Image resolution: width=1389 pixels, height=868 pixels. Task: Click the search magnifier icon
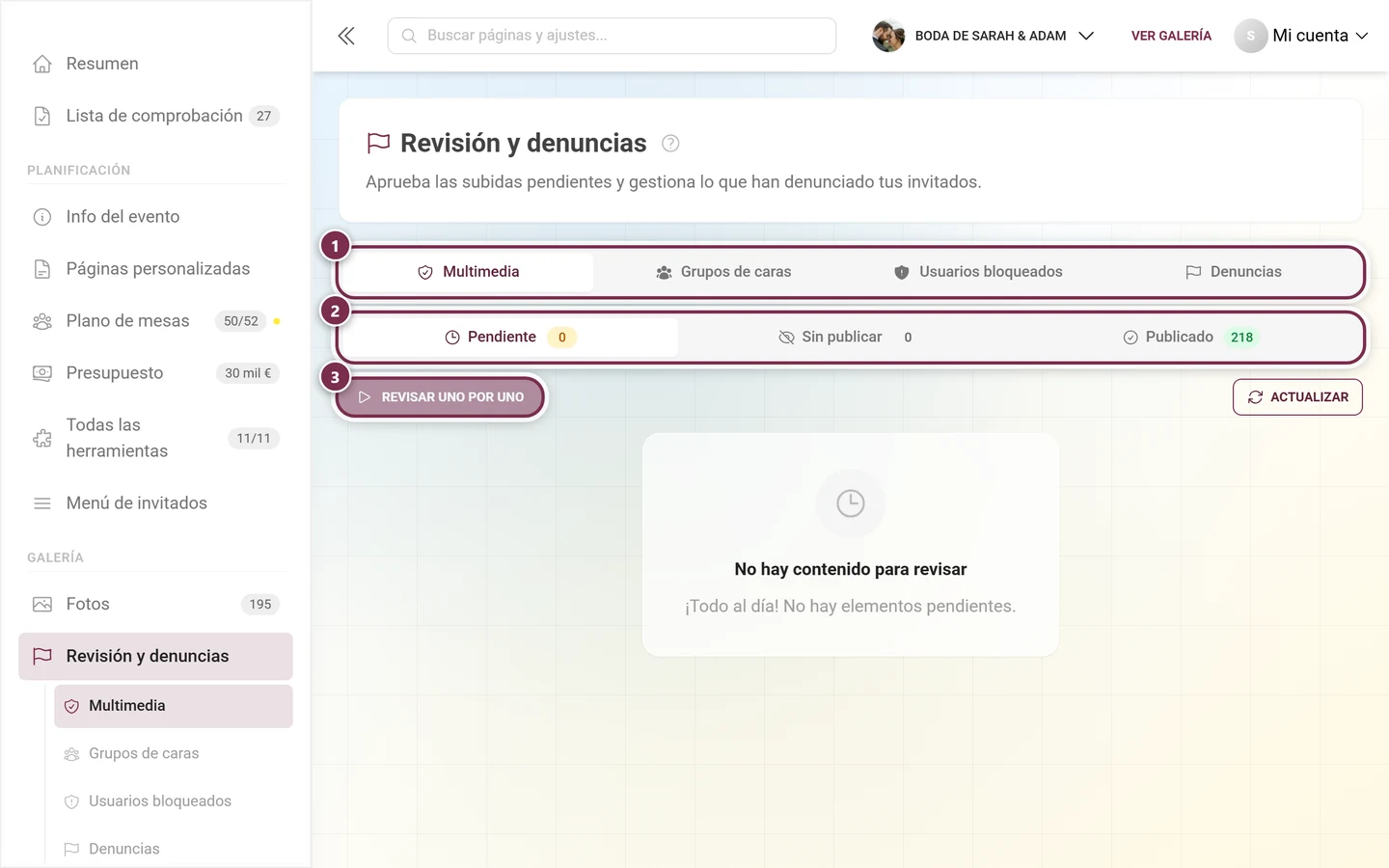pyautogui.click(x=409, y=36)
